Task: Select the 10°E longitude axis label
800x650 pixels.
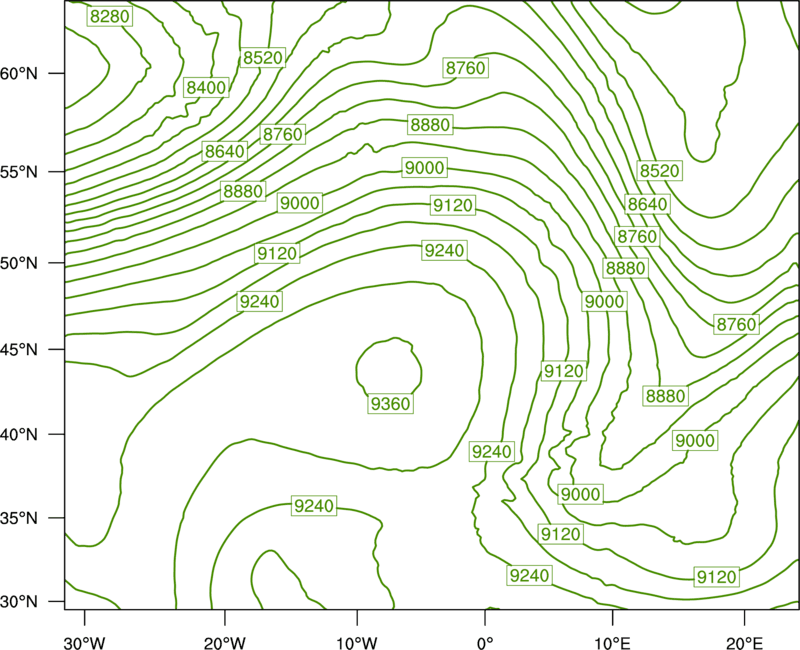Action: (x=613, y=643)
